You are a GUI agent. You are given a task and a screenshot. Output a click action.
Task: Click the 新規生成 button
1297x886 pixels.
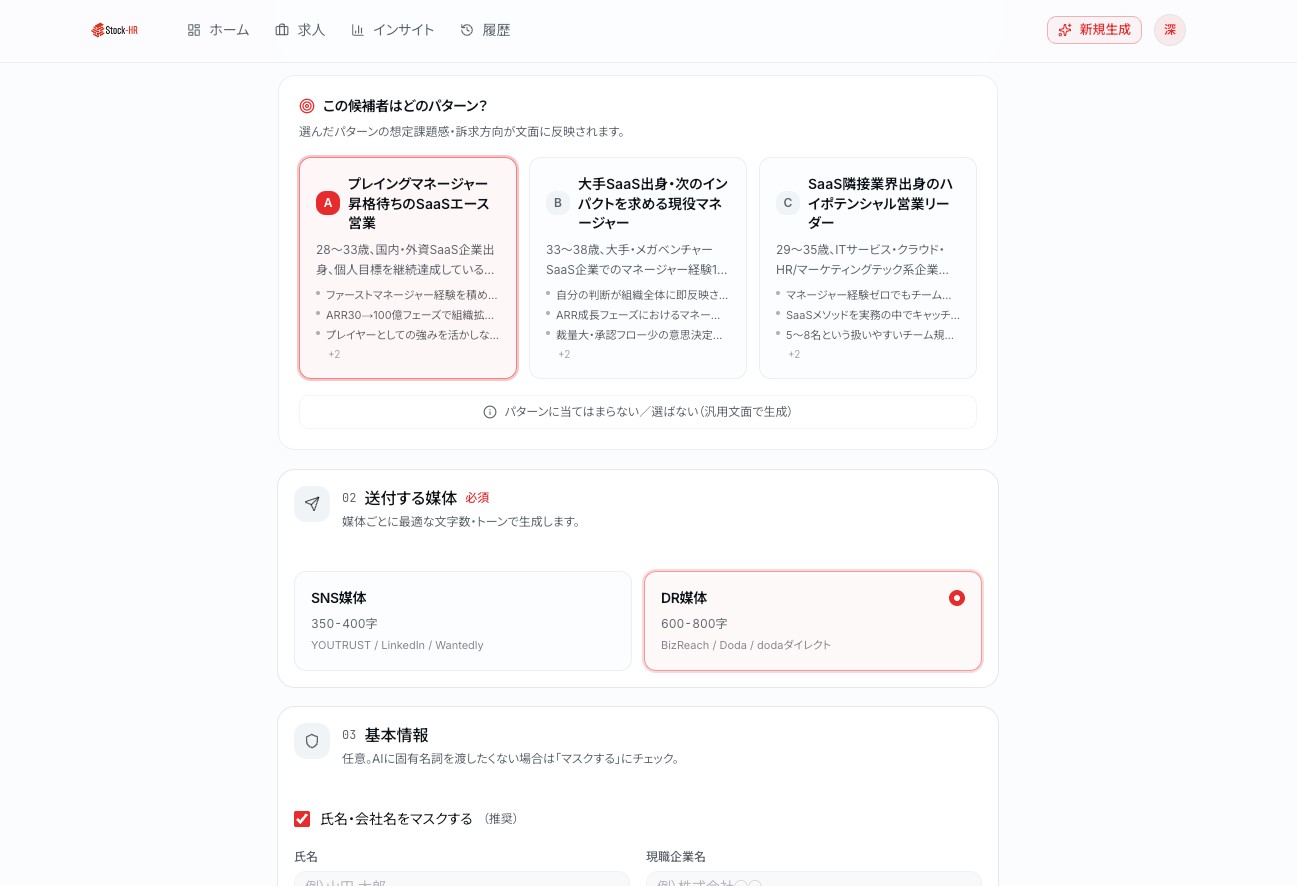click(1094, 30)
